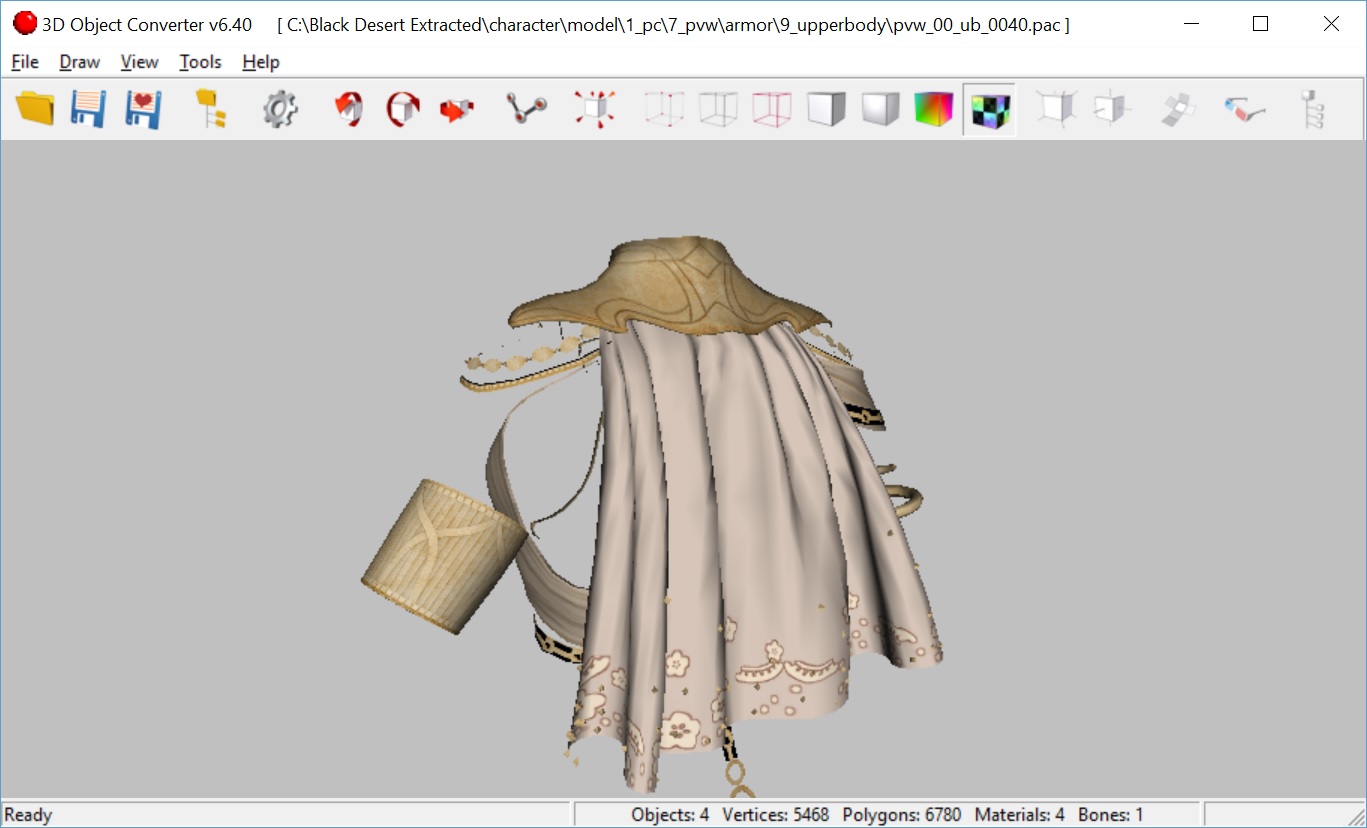
Task: Expand the View menu
Action: [139, 62]
